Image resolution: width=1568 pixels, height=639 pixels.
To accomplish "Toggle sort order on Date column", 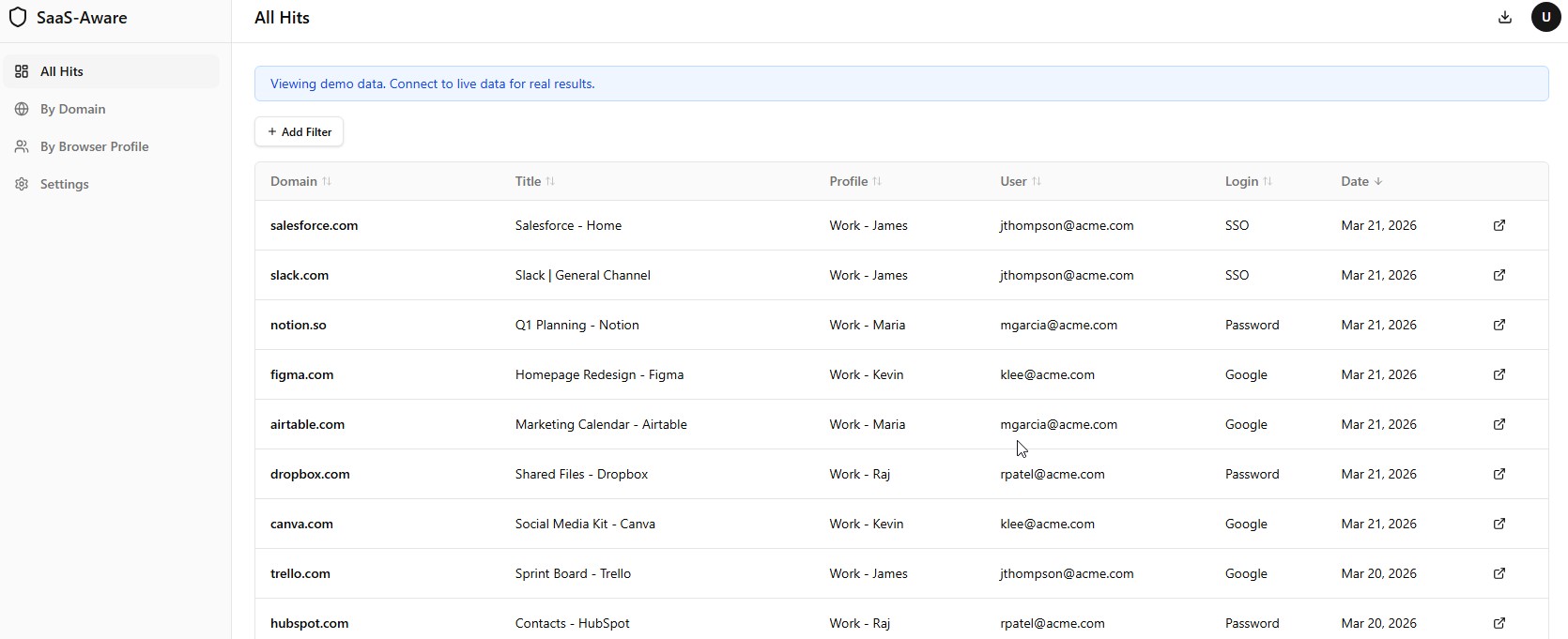I will pos(1361,181).
